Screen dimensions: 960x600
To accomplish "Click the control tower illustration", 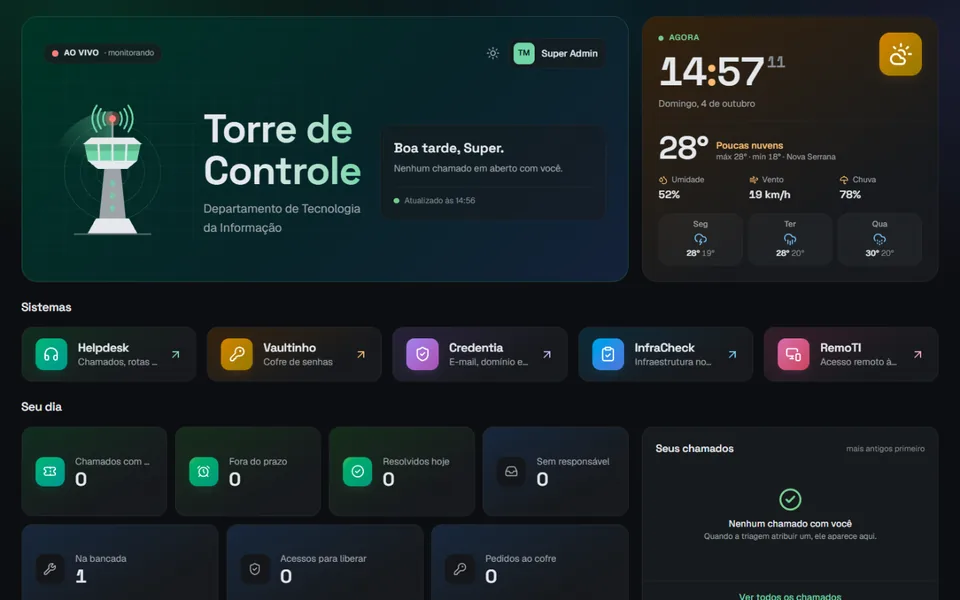I will click(x=112, y=170).
